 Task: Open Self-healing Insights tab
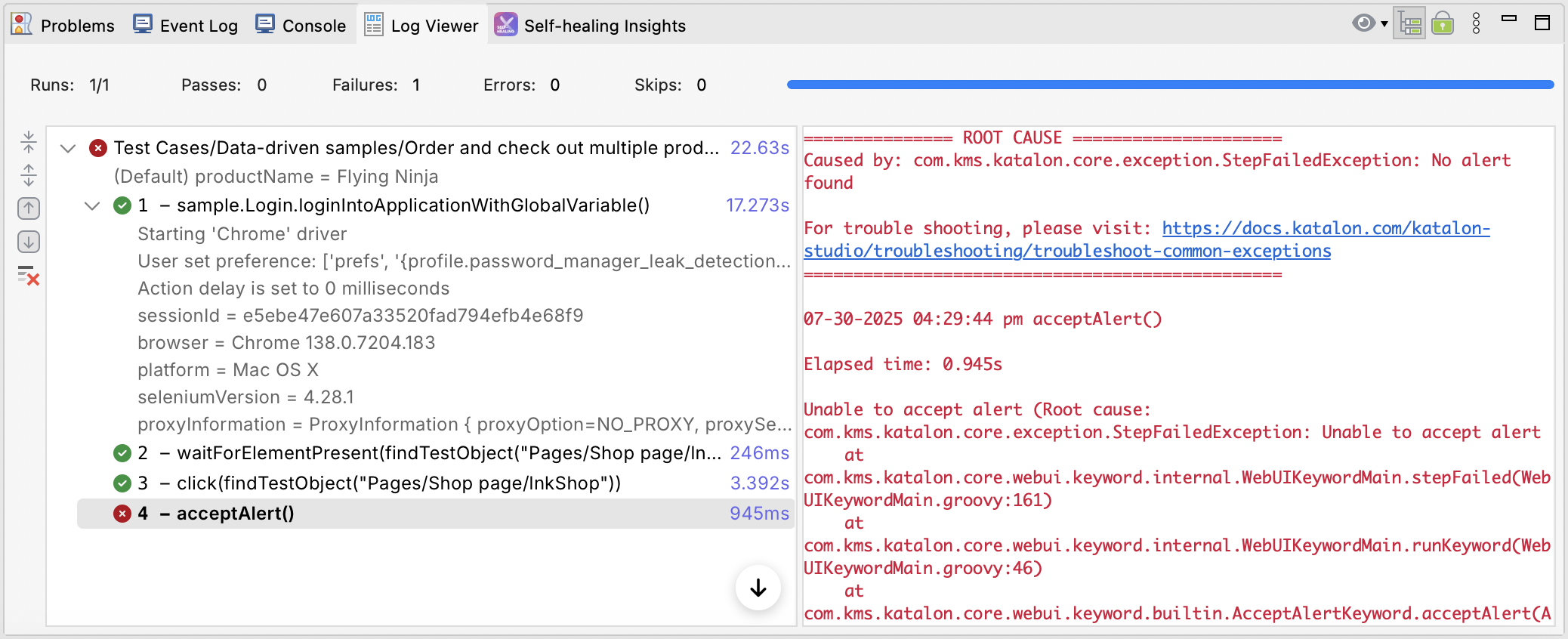(590, 25)
